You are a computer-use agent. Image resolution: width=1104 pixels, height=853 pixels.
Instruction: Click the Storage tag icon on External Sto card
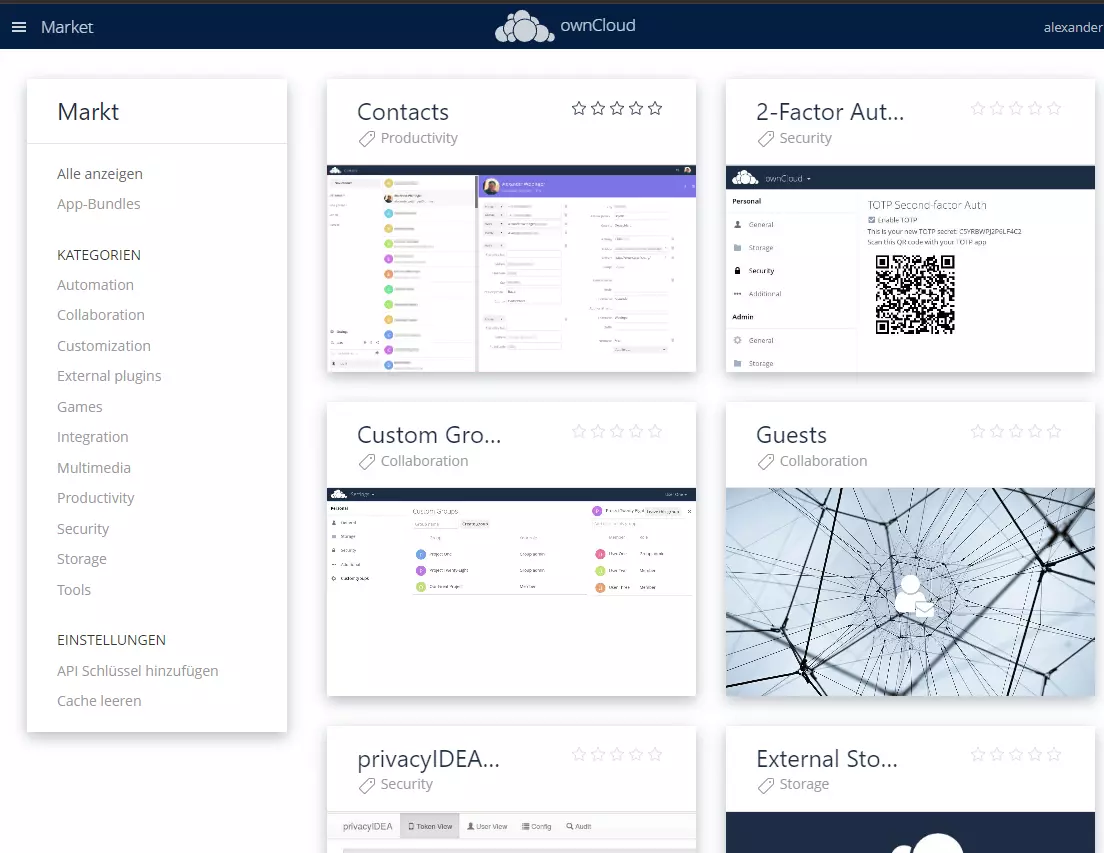tap(765, 785)
